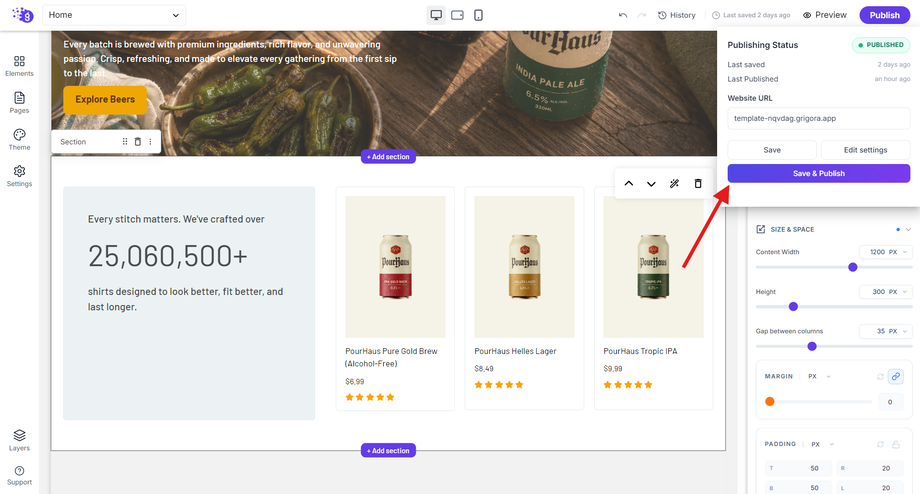Viewport: 920px width, 494px height.
Task: Open the Theme panel
Action: (x=19, y=140)
